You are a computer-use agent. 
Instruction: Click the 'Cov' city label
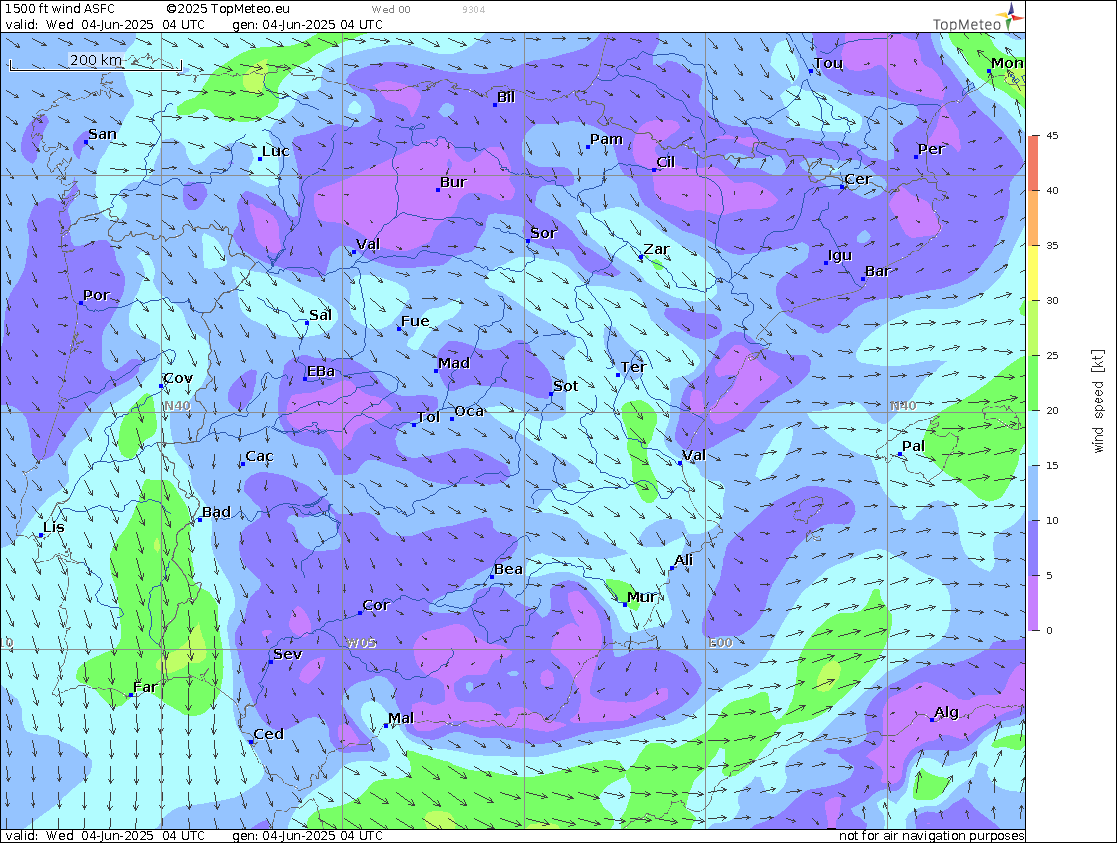pyautogui.click(x=178, y=378)
